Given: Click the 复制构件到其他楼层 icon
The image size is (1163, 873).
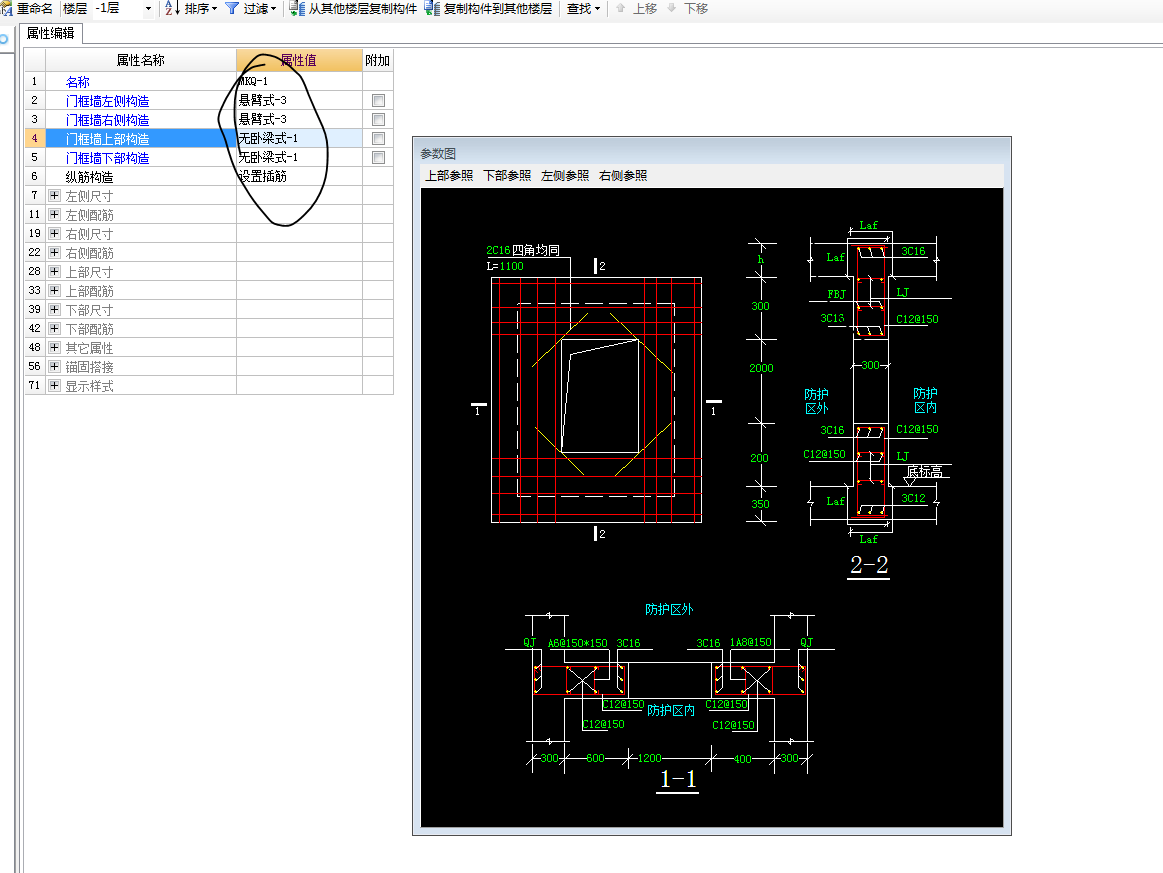Looking at the screenshot, I should pyautogui.click(x=432, y=9).
